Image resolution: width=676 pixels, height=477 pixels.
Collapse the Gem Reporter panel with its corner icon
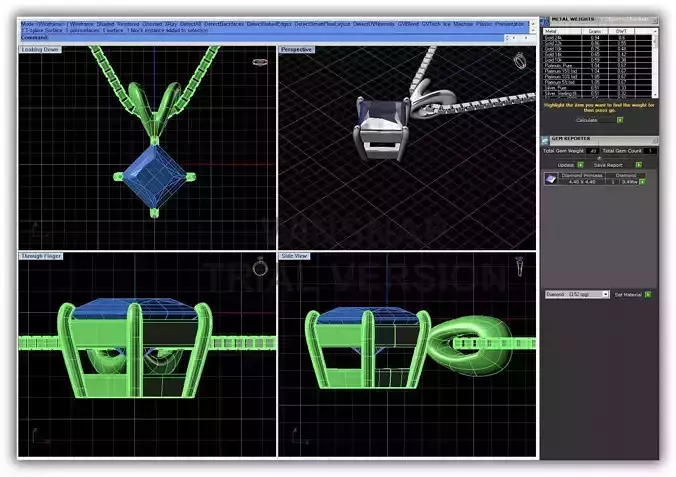655,140
